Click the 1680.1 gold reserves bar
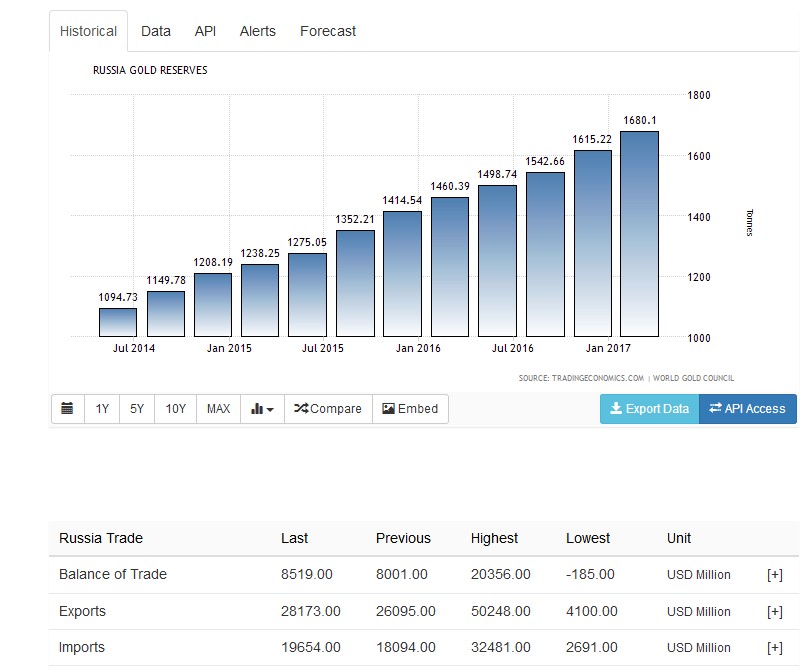The height and width of the screenshot is (670, 810). [639, 234]
